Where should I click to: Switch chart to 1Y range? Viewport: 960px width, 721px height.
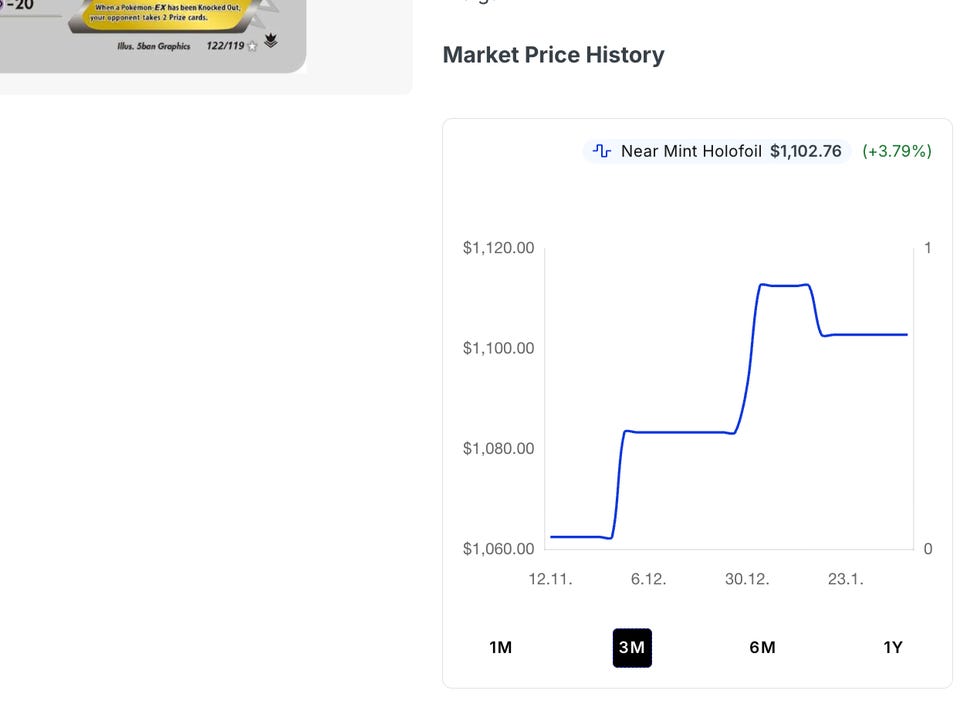point(893,648)
